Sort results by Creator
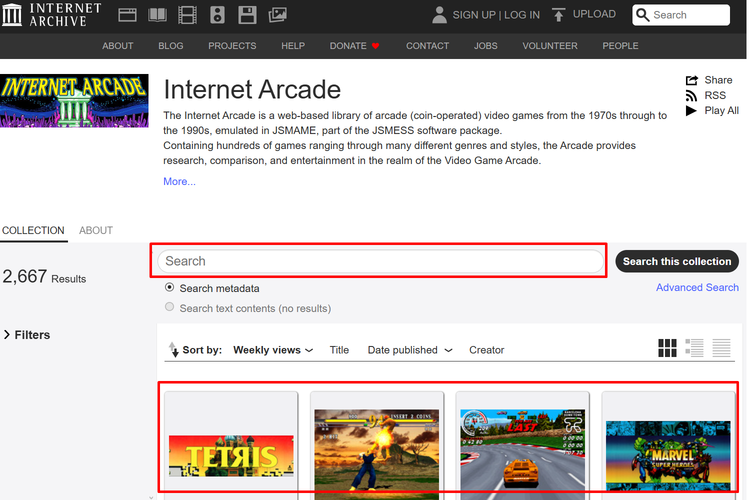 (x=486, y=350)
